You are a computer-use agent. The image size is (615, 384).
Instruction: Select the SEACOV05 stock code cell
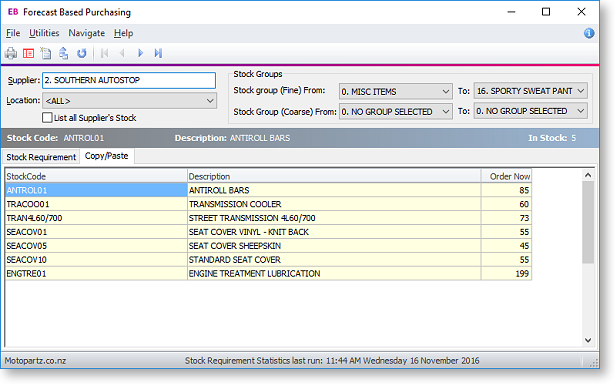pos(96,246)
